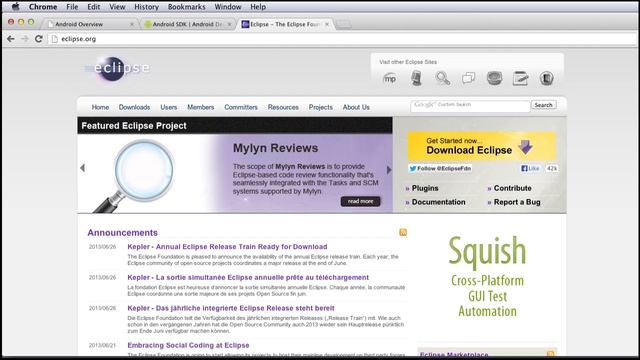Open the Plugins link
This screenshot has width=640, height=360.
pos(424,188)
